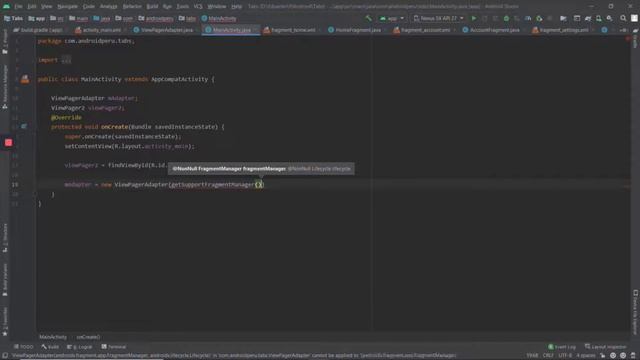Open the Build Variants sidebar tab
This screenshot has width=640, height=360.
coord(5,280)
